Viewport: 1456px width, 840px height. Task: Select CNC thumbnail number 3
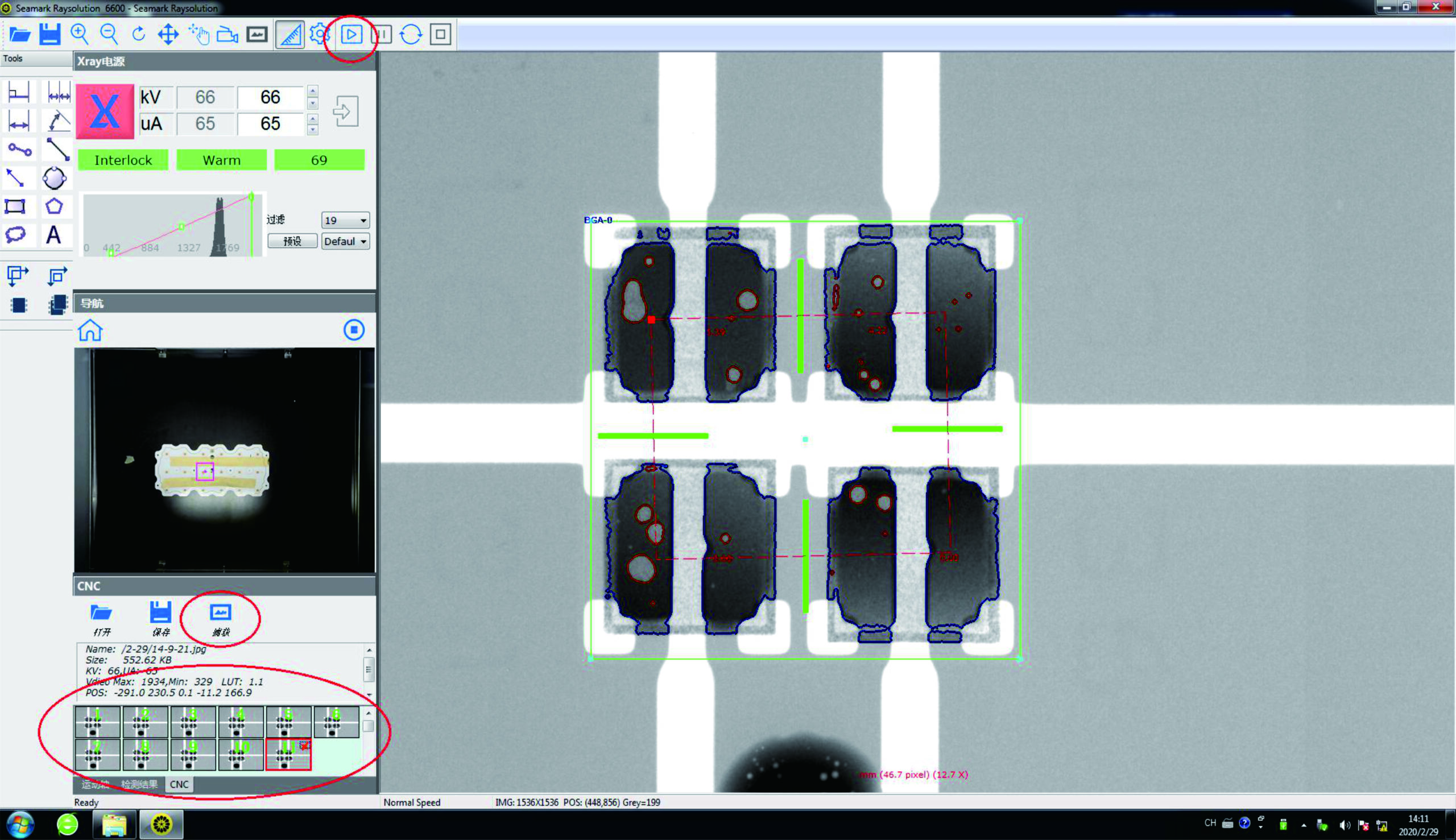[193, 722]
